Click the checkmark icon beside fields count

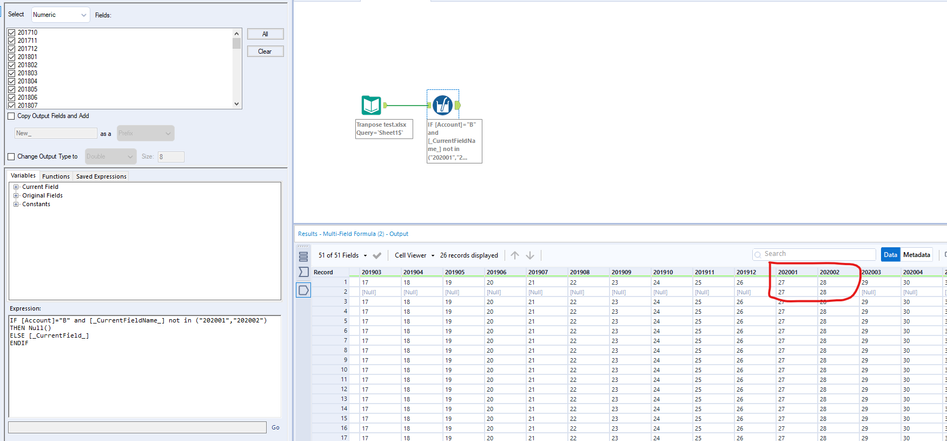click(377, 255)
